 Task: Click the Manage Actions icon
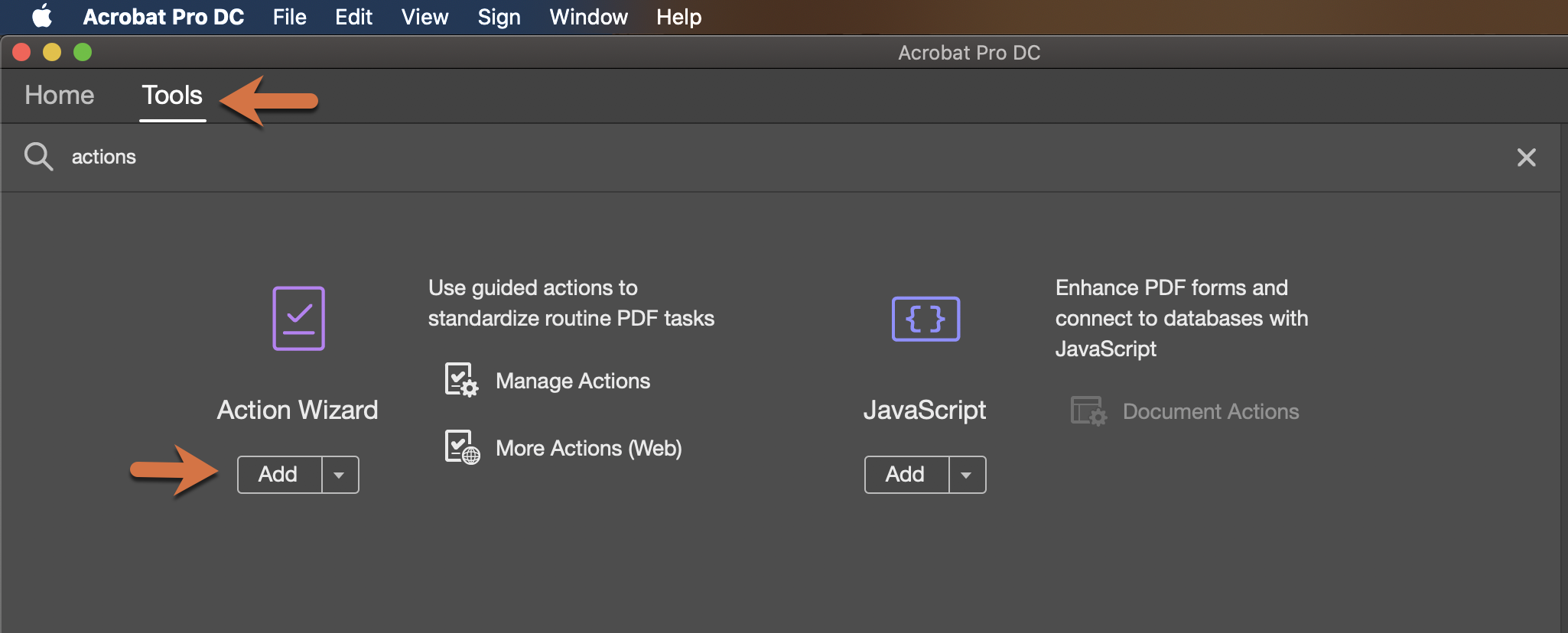point(462,380)
